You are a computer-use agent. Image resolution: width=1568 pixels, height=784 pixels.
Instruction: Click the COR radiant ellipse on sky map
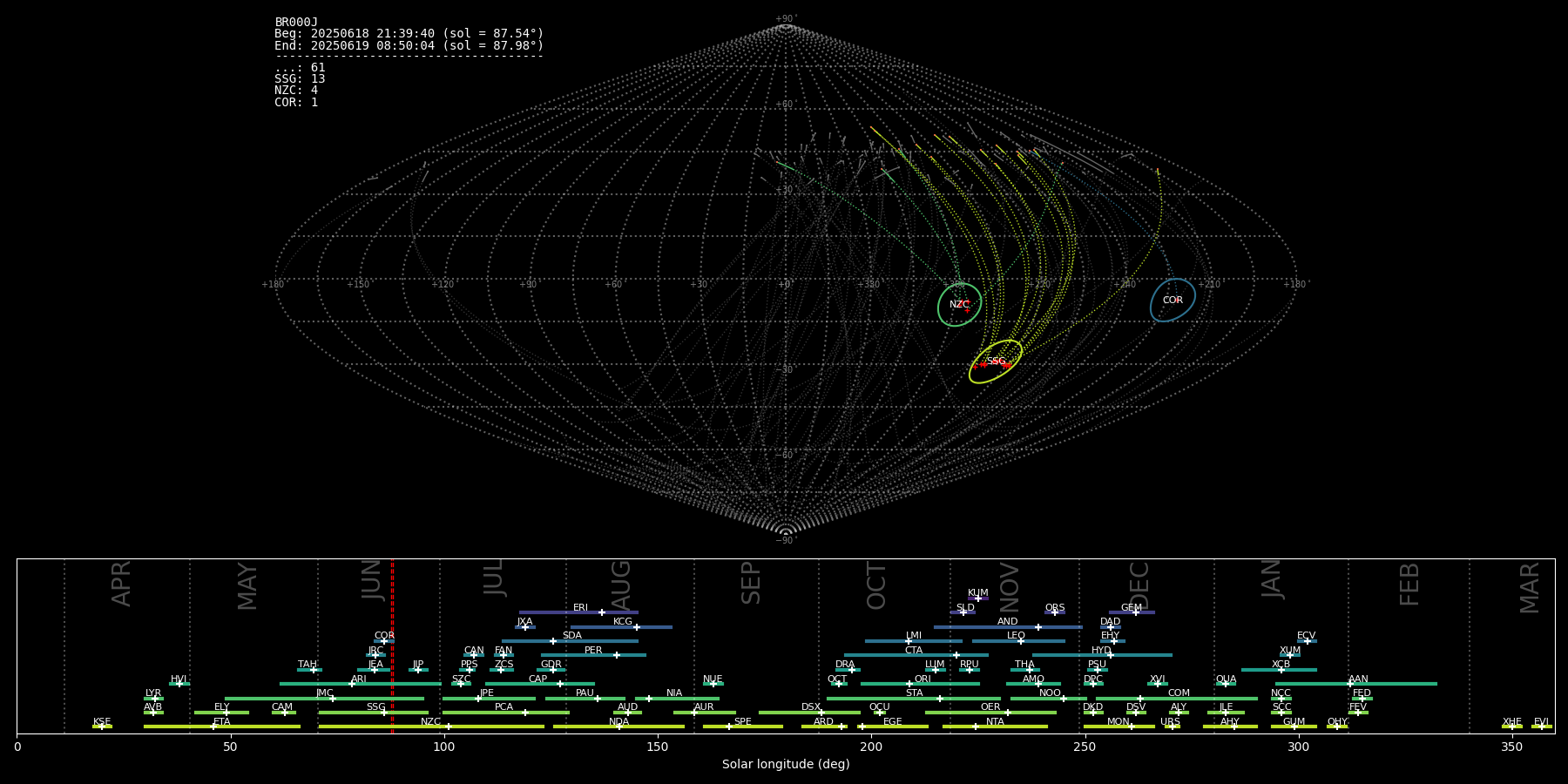[x=1173, y=301]
